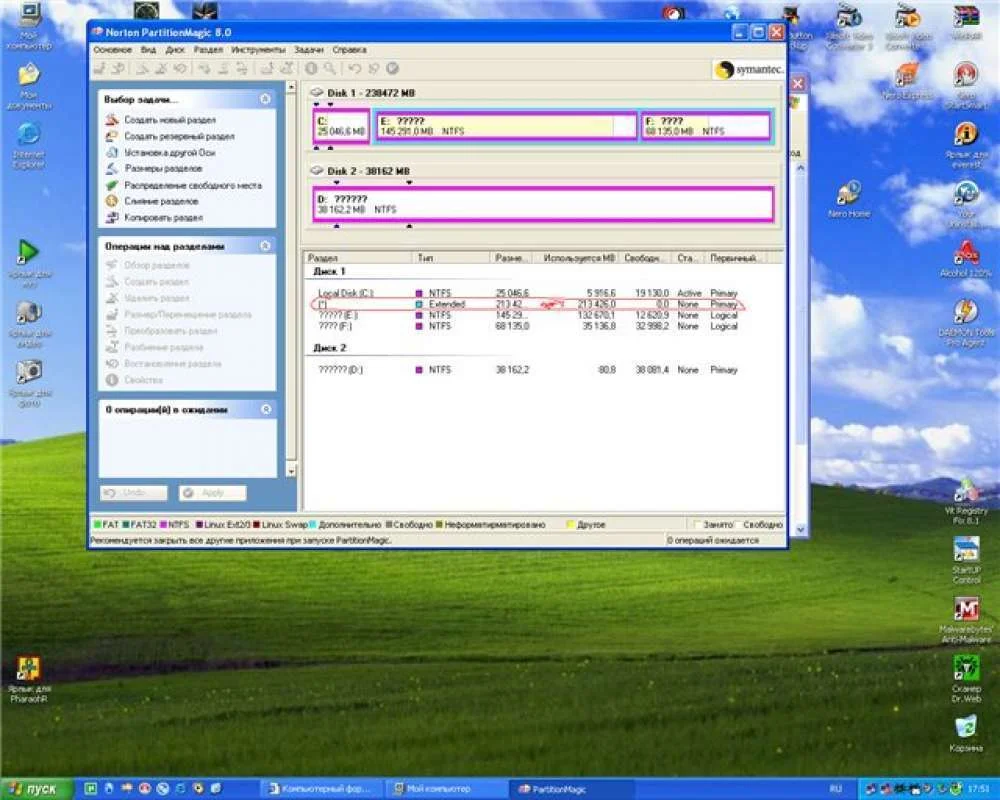Click the NTFS legend color swatch

[164, 524]
